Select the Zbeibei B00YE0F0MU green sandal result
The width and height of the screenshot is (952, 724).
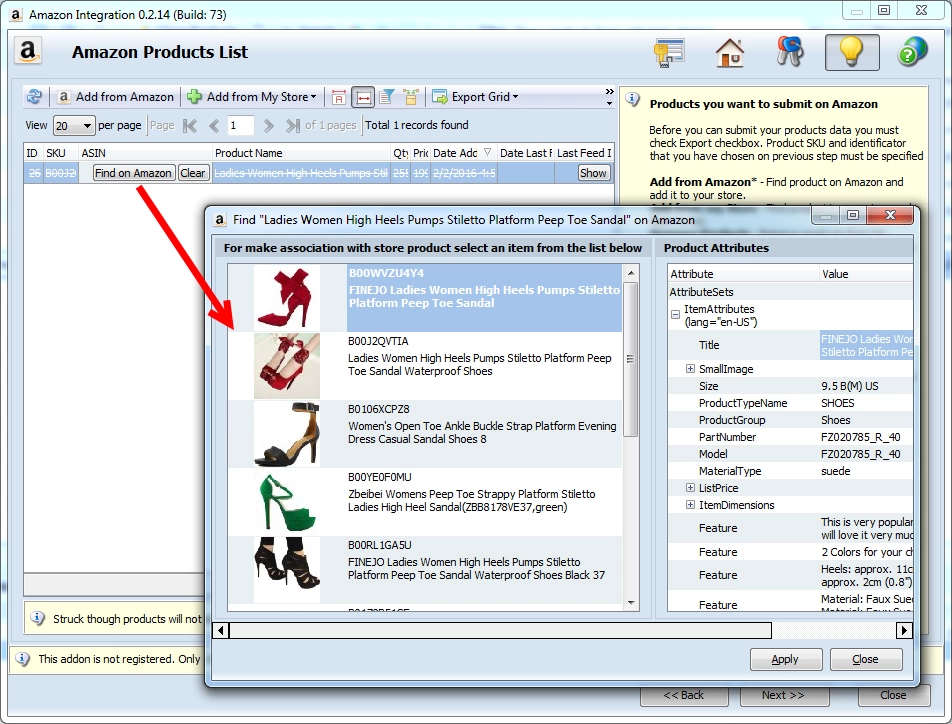click(425, 502)
